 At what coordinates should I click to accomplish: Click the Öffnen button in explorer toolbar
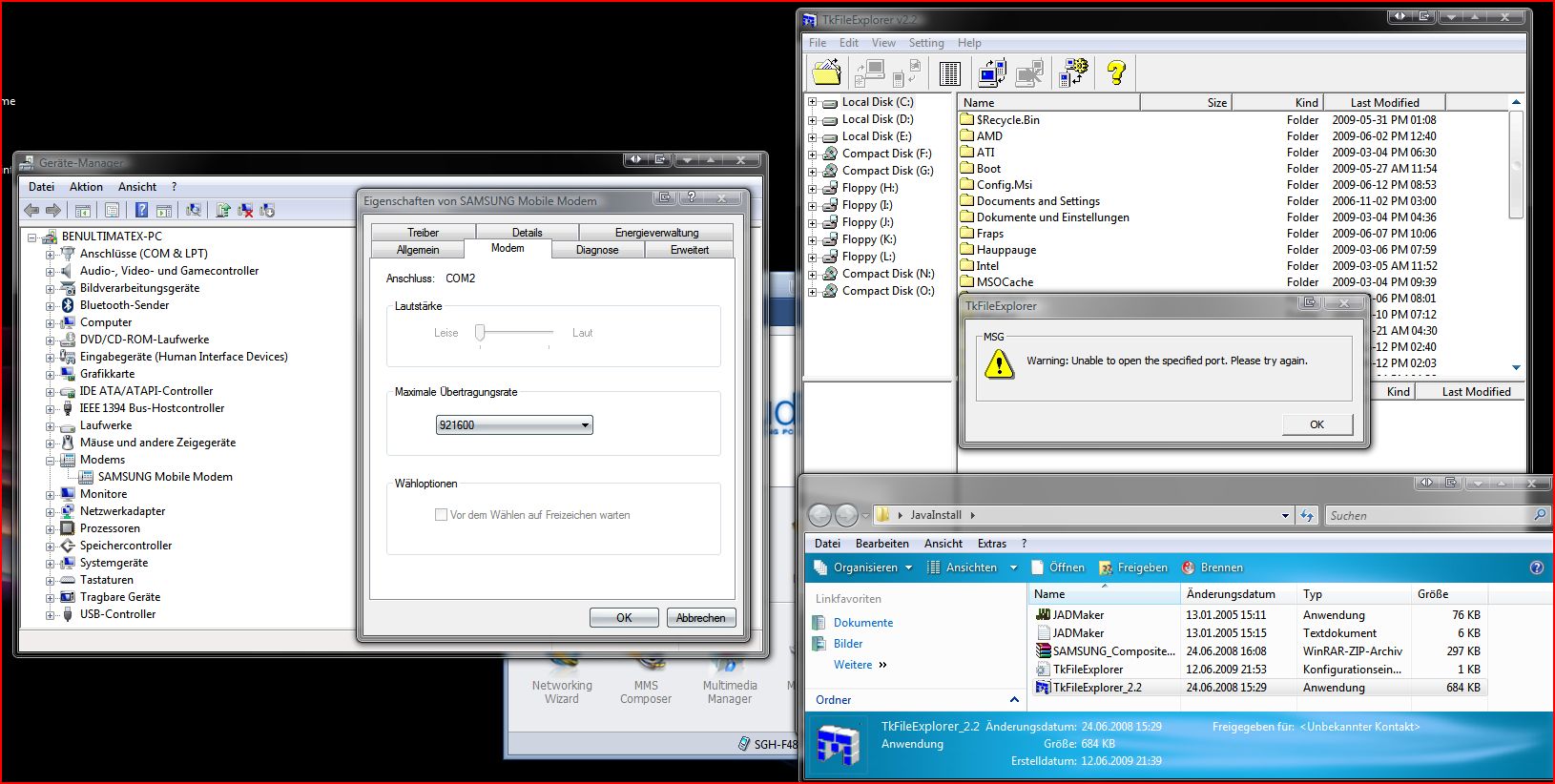point(1057,567)
